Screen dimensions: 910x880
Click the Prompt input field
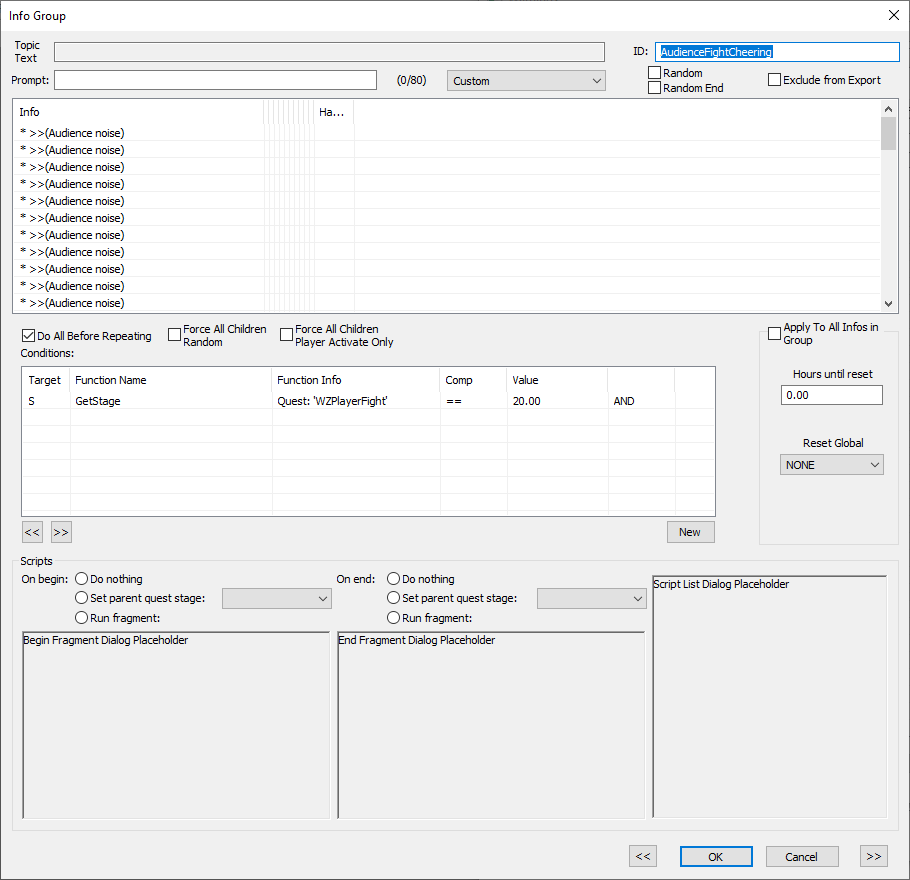point(215,80)
